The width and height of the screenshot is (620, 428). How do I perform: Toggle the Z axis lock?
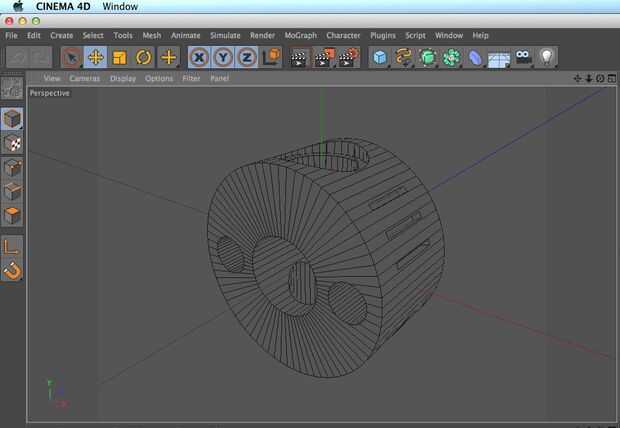[x=247, y=57]
